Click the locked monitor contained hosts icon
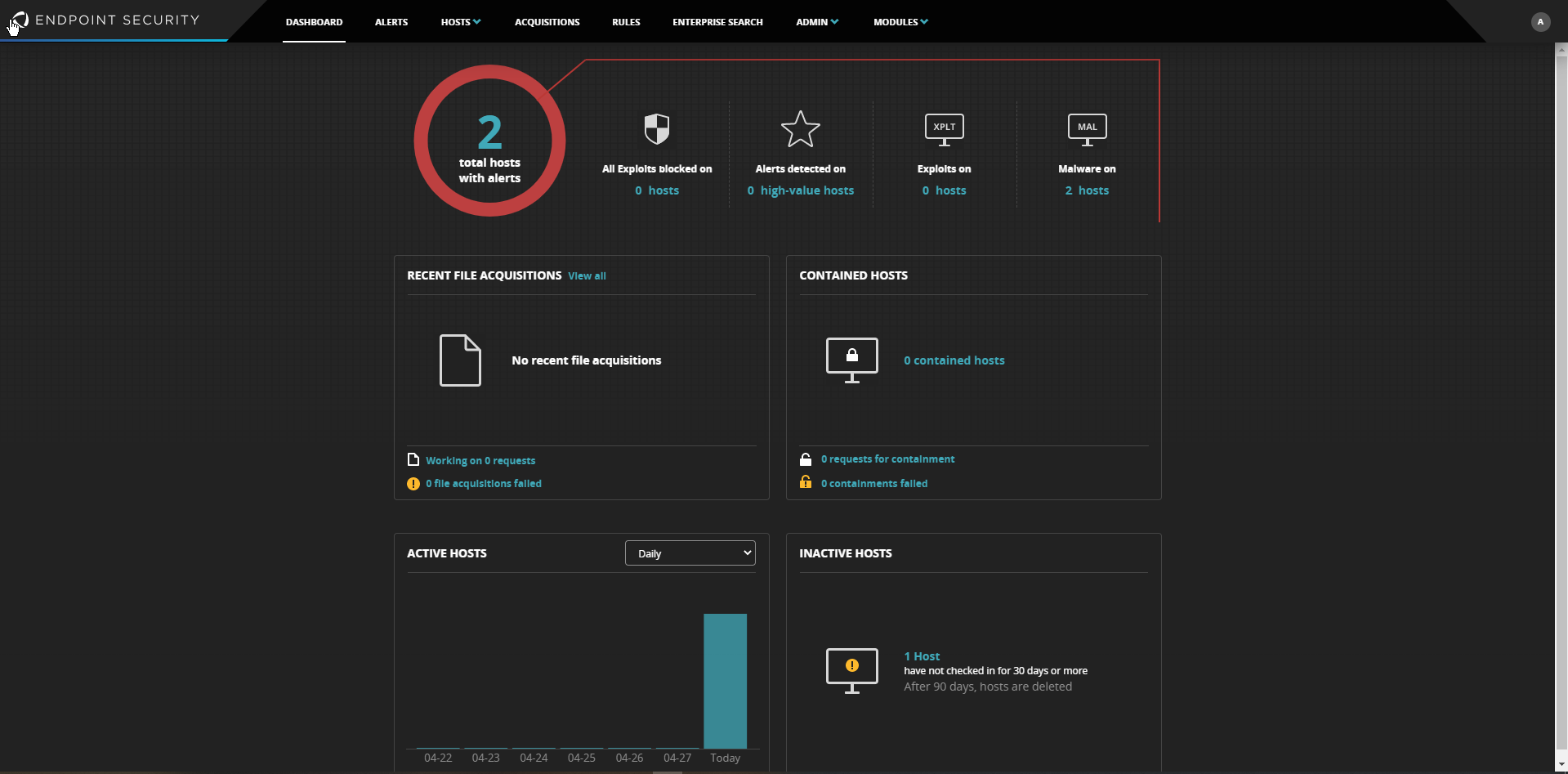Viewport: 1568px width, 774px height. [x=851, y=360]
